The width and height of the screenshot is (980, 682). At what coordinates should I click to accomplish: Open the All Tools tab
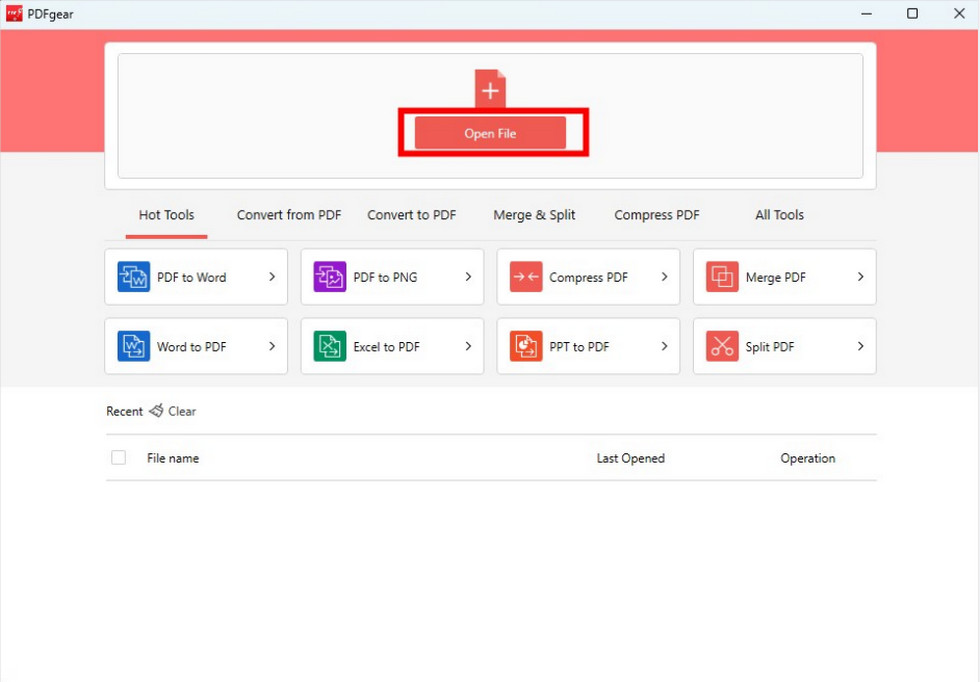(779, 214)
